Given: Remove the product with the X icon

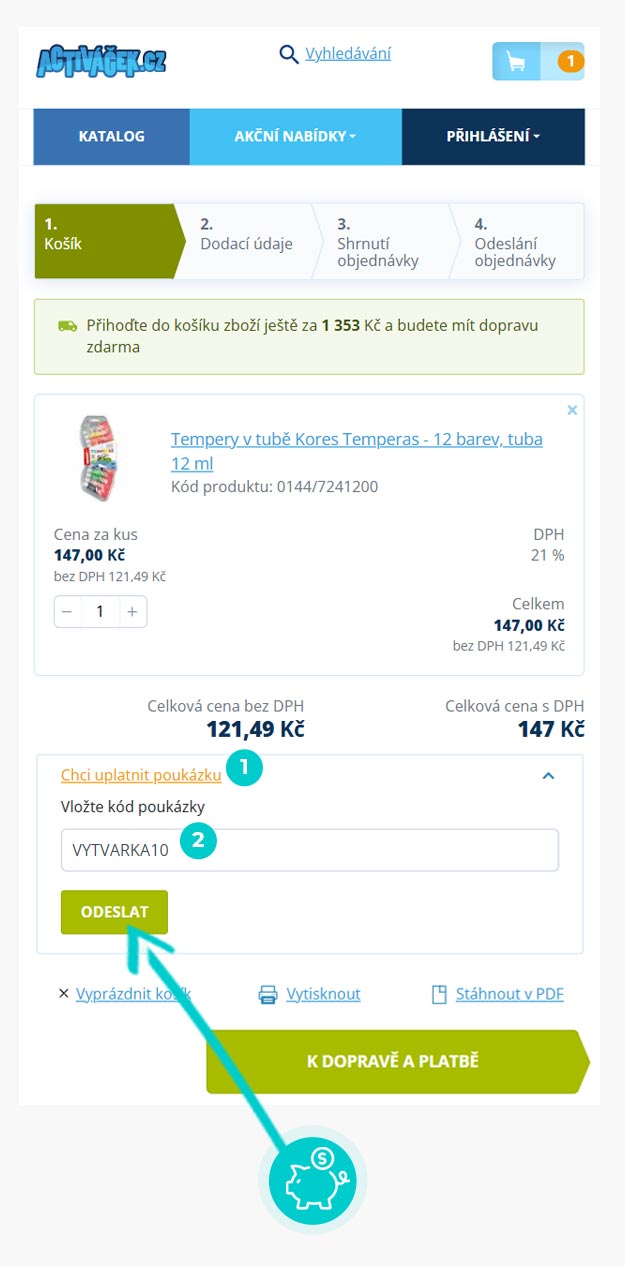Looking at the screenshot, I should tap(572, 410).
